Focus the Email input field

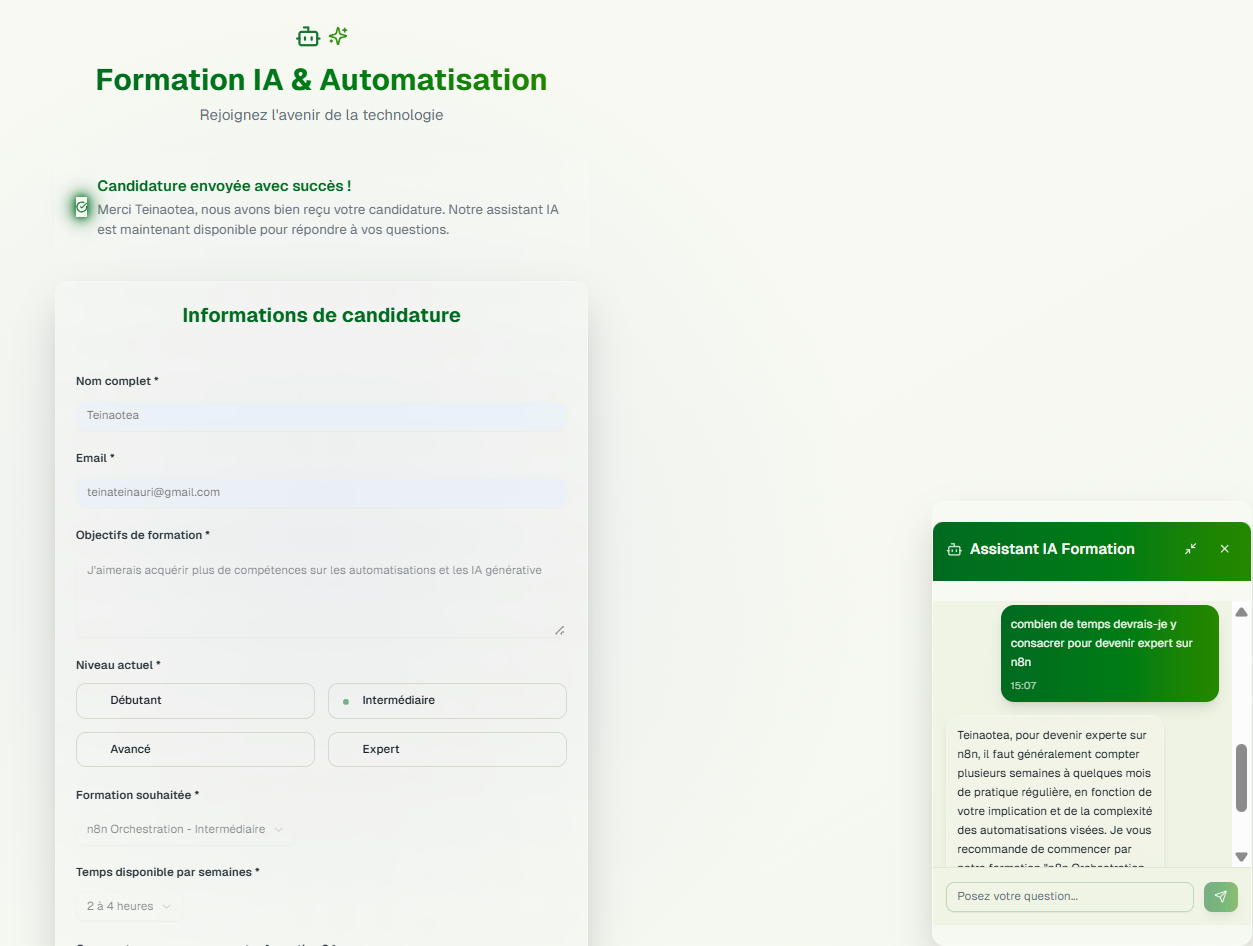(320, 492)
